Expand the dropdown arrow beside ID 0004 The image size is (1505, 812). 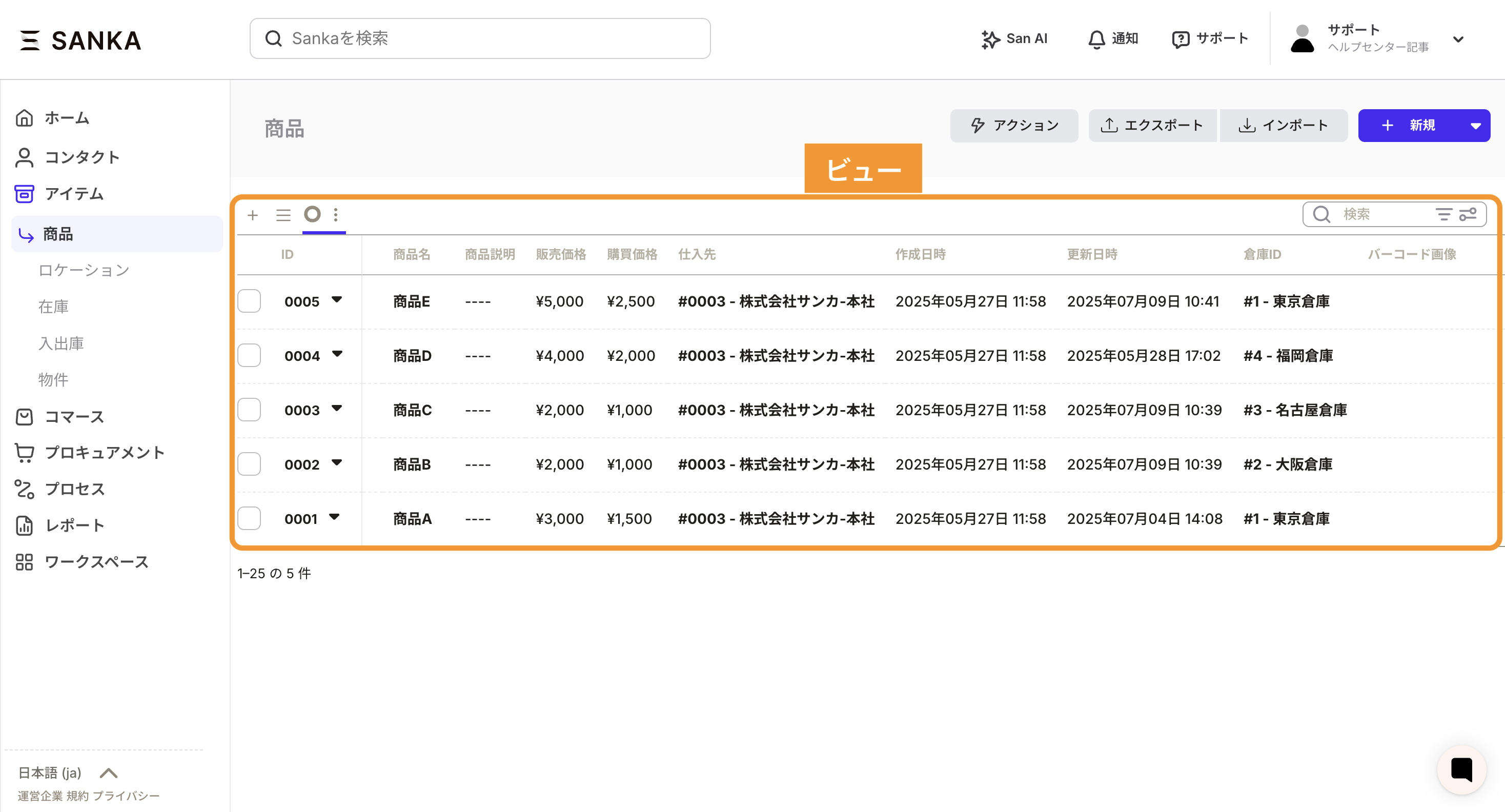(x=337, y=354)
